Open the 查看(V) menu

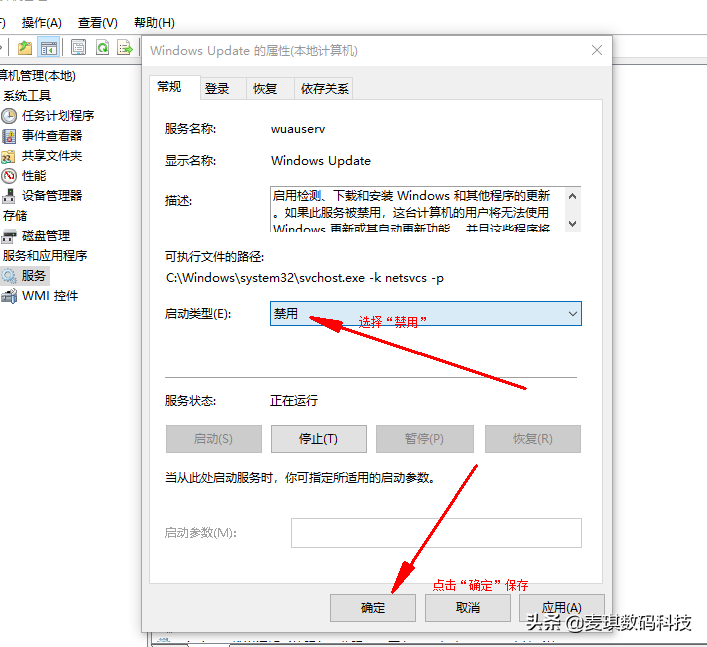click(x=98, y=23)
